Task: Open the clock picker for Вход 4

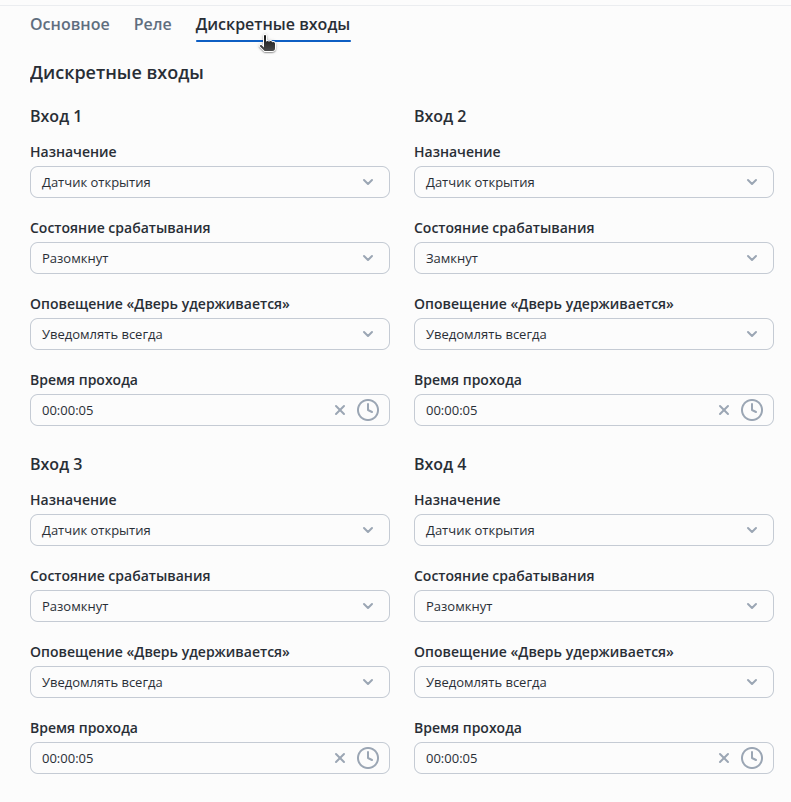Action: click(x=752, y=758)
